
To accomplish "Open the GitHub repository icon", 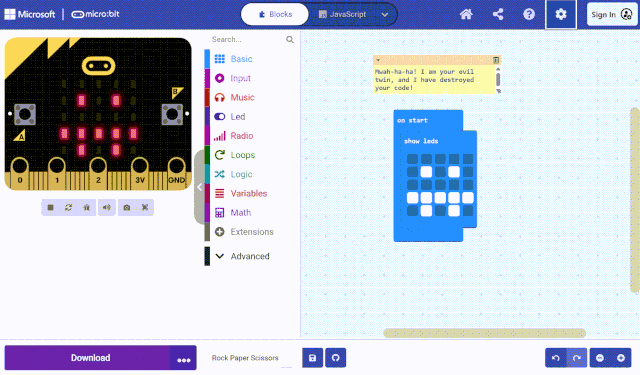I will (x=336, y=358).
